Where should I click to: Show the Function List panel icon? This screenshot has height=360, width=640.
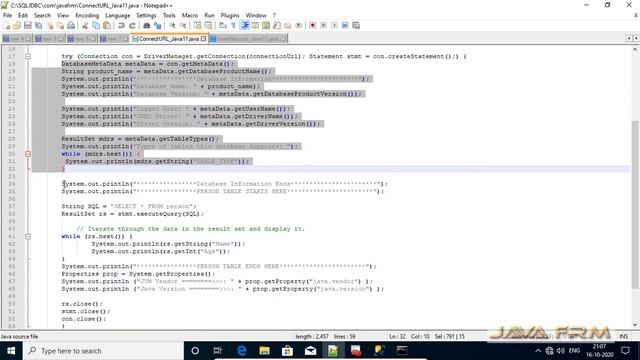(x=277, y=25)
